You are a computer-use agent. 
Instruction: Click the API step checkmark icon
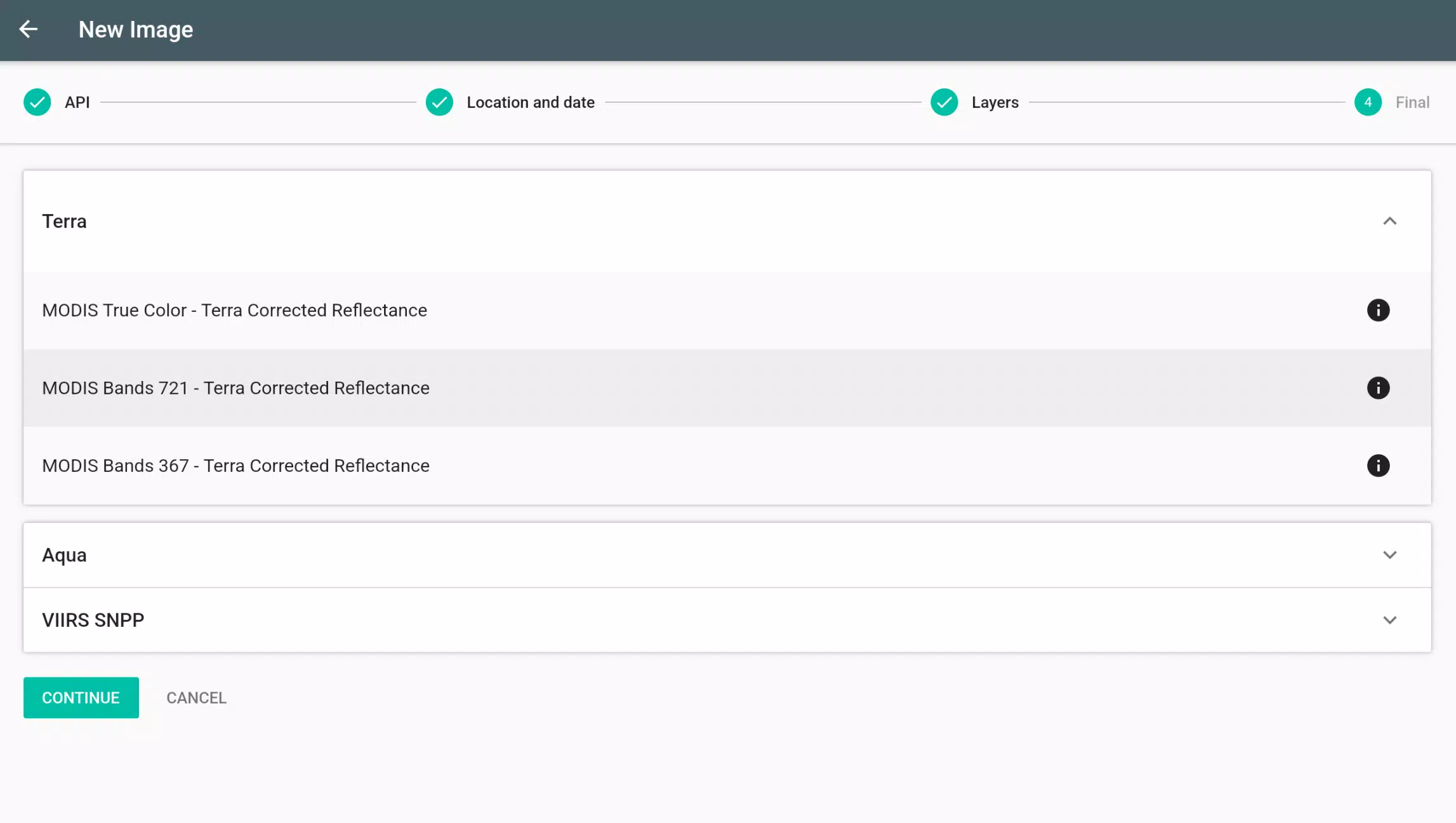37,102
